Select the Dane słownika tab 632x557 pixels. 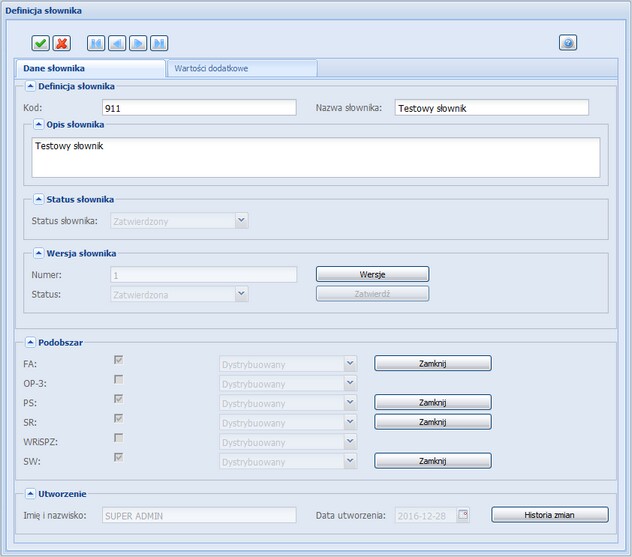coord(90,69)
